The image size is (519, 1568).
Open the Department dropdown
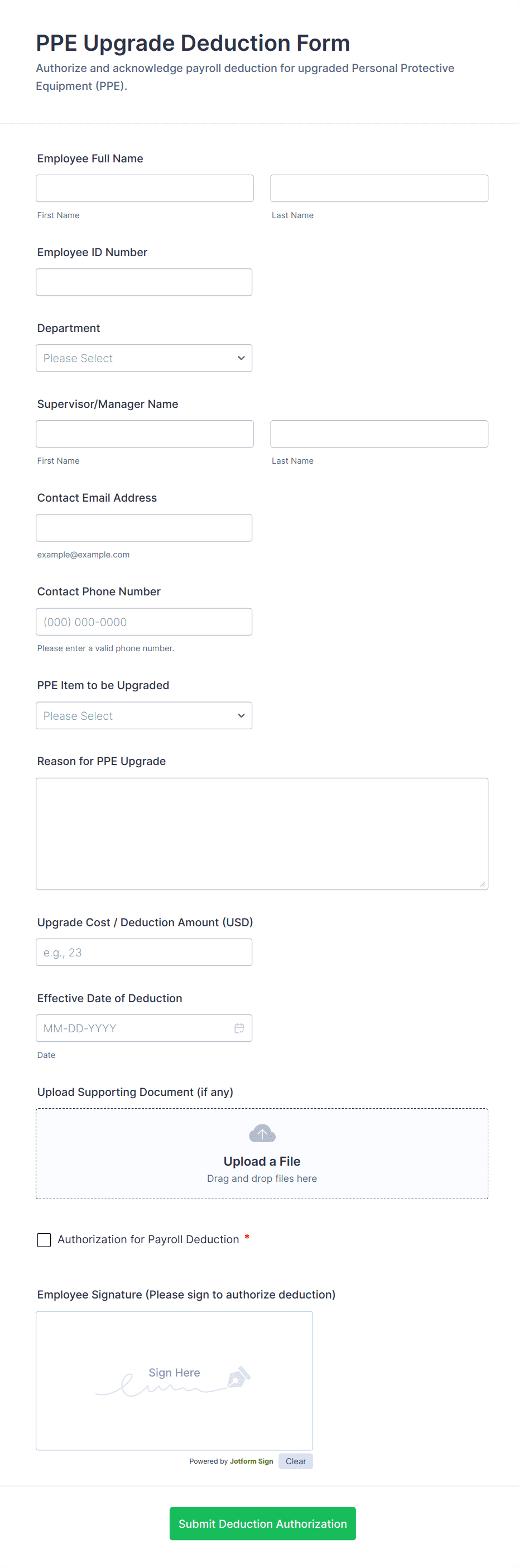(143, 358)
